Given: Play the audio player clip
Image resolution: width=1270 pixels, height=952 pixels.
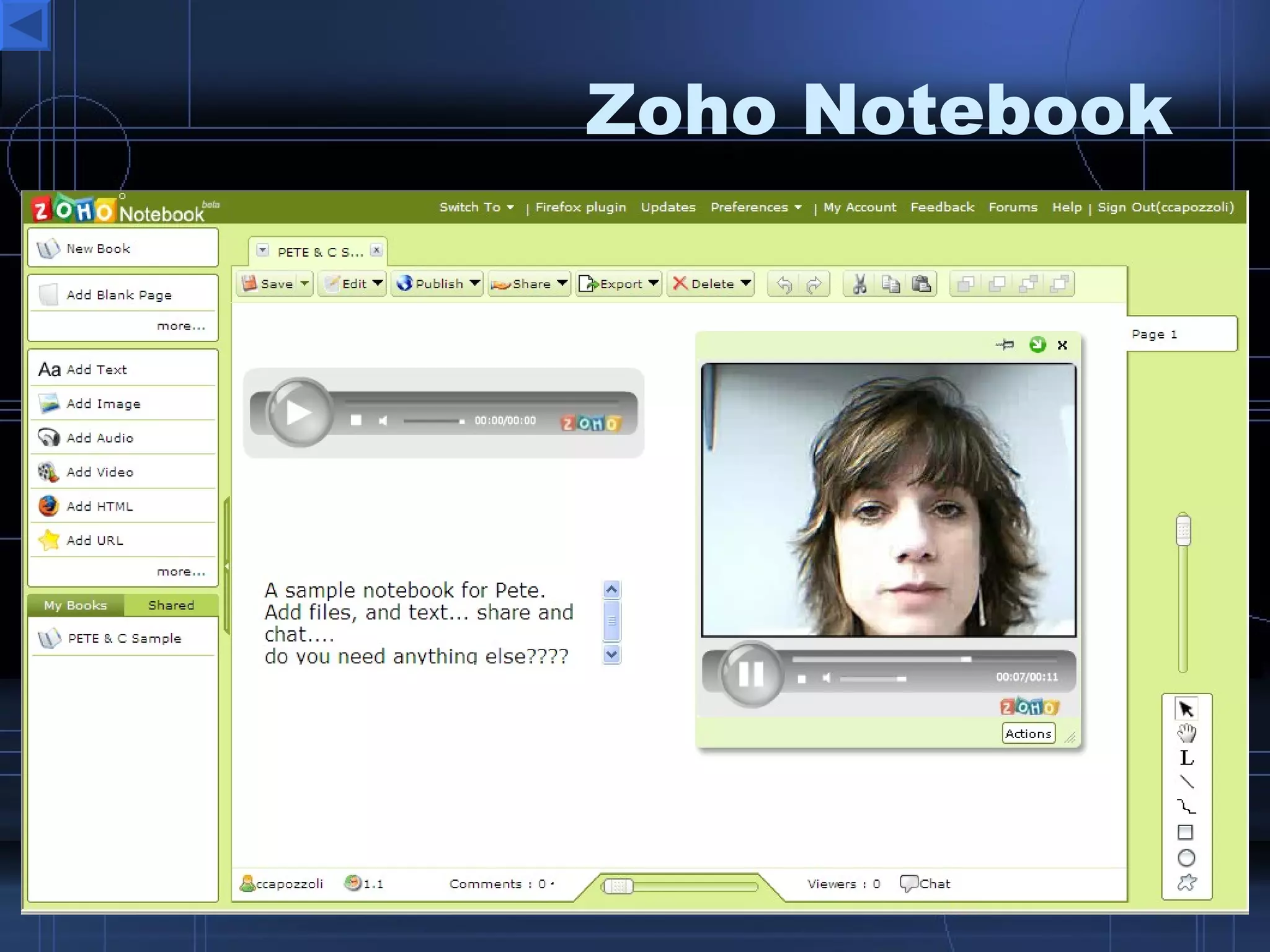Looking at the screenshot, I should [300, 412].
